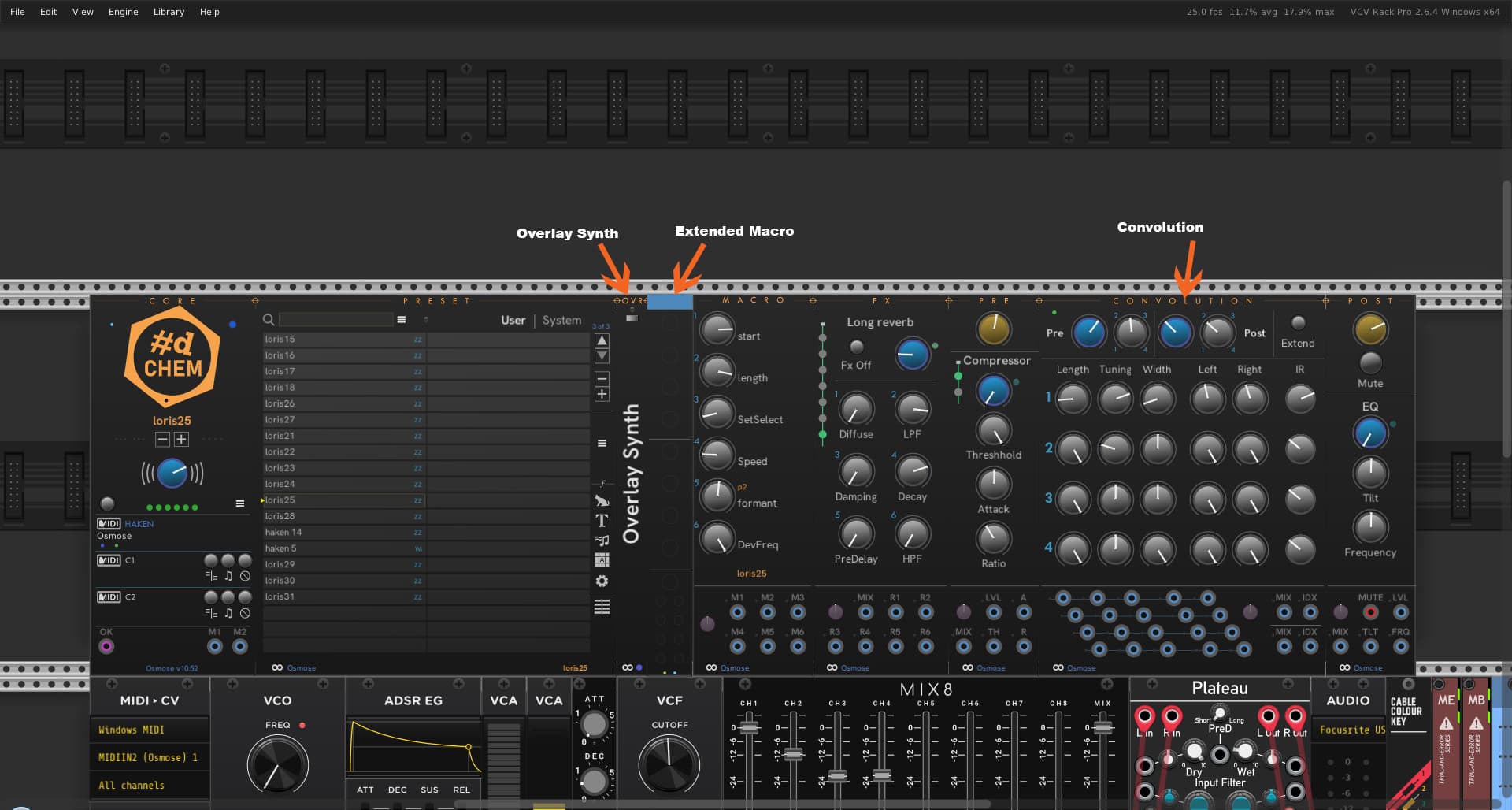Open the Windows MIDI driver dropdown
Screen dimensions: 1512x810
tap(150, 730)
